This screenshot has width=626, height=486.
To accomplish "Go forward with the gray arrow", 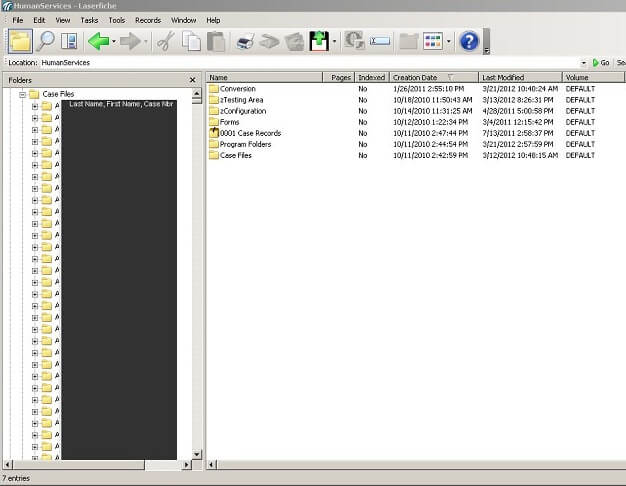I will tap(130, 41).
